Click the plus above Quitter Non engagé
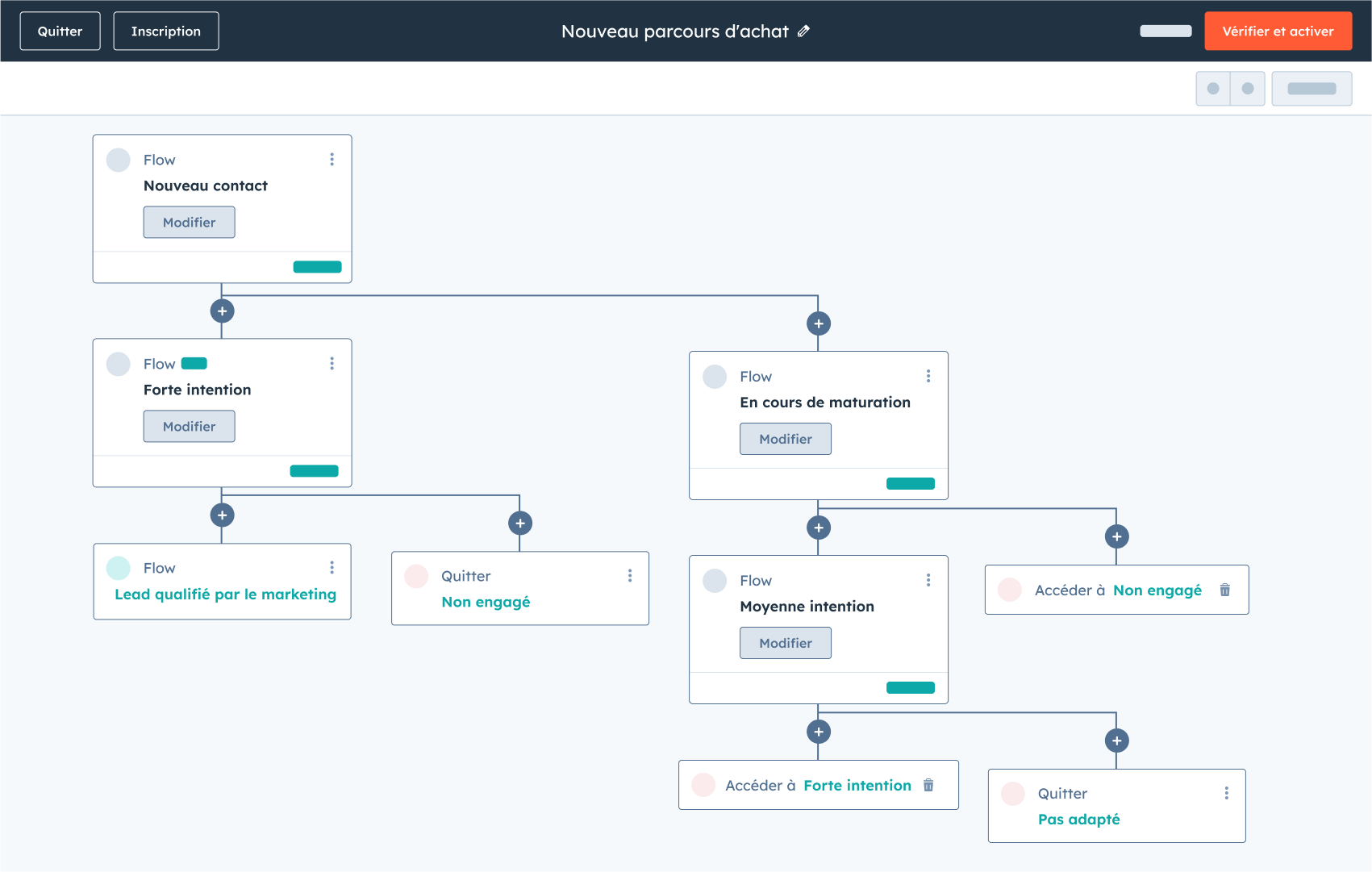The image size is (1372, 872). click(x=520, y=524)
